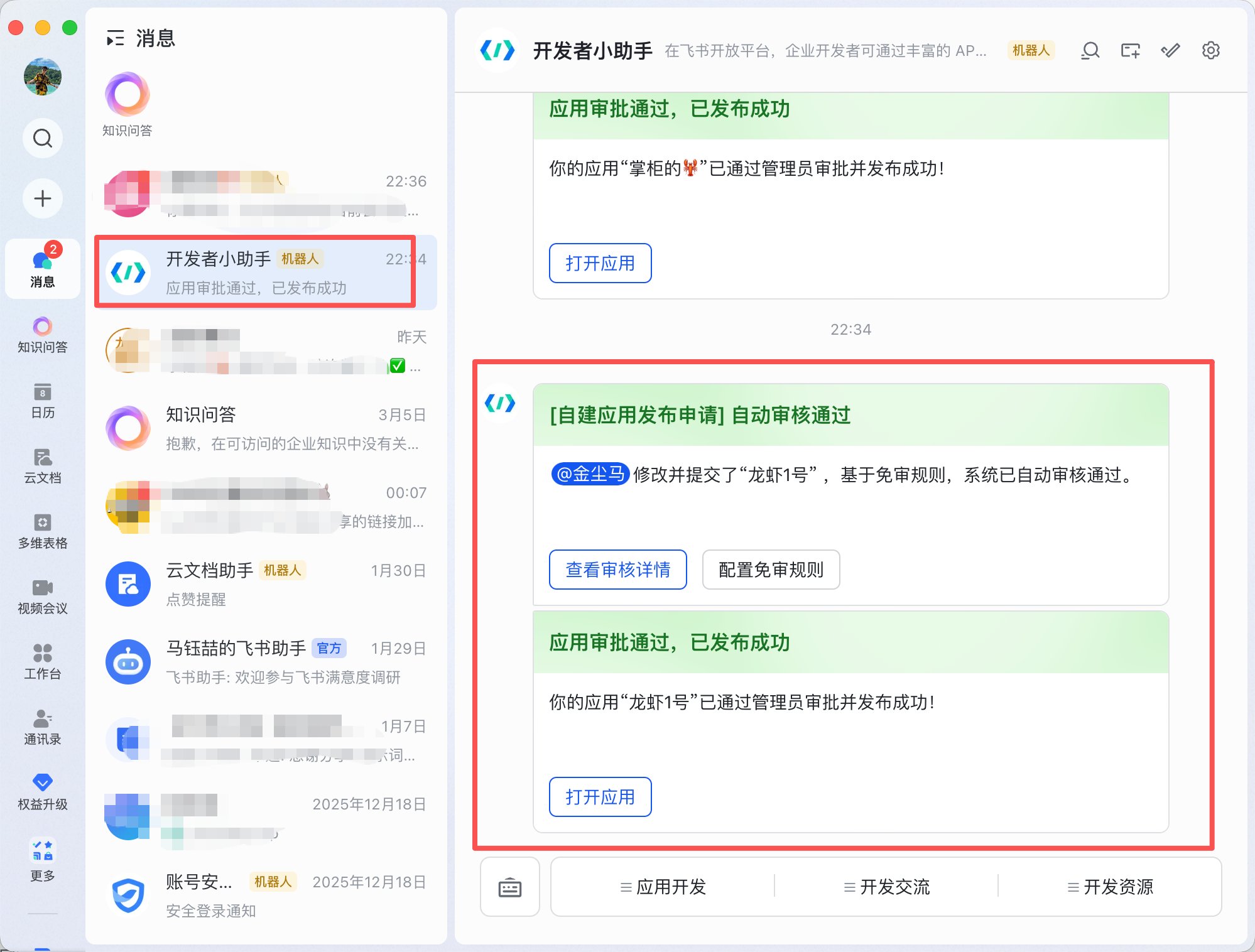
Task: Open the sidebar search icon
Action: coord(43,138)
